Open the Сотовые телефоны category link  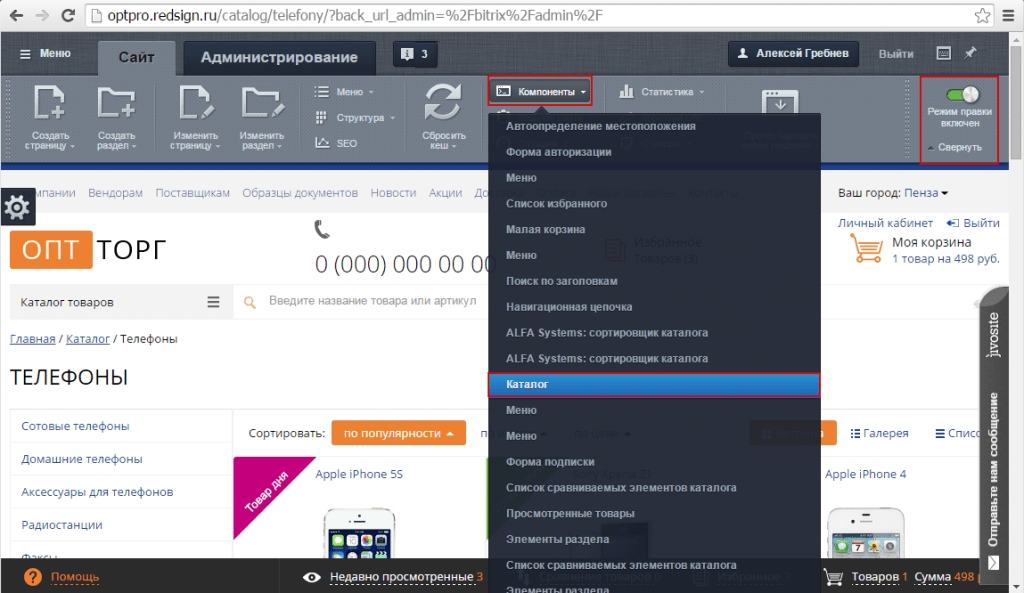point(75,426)
